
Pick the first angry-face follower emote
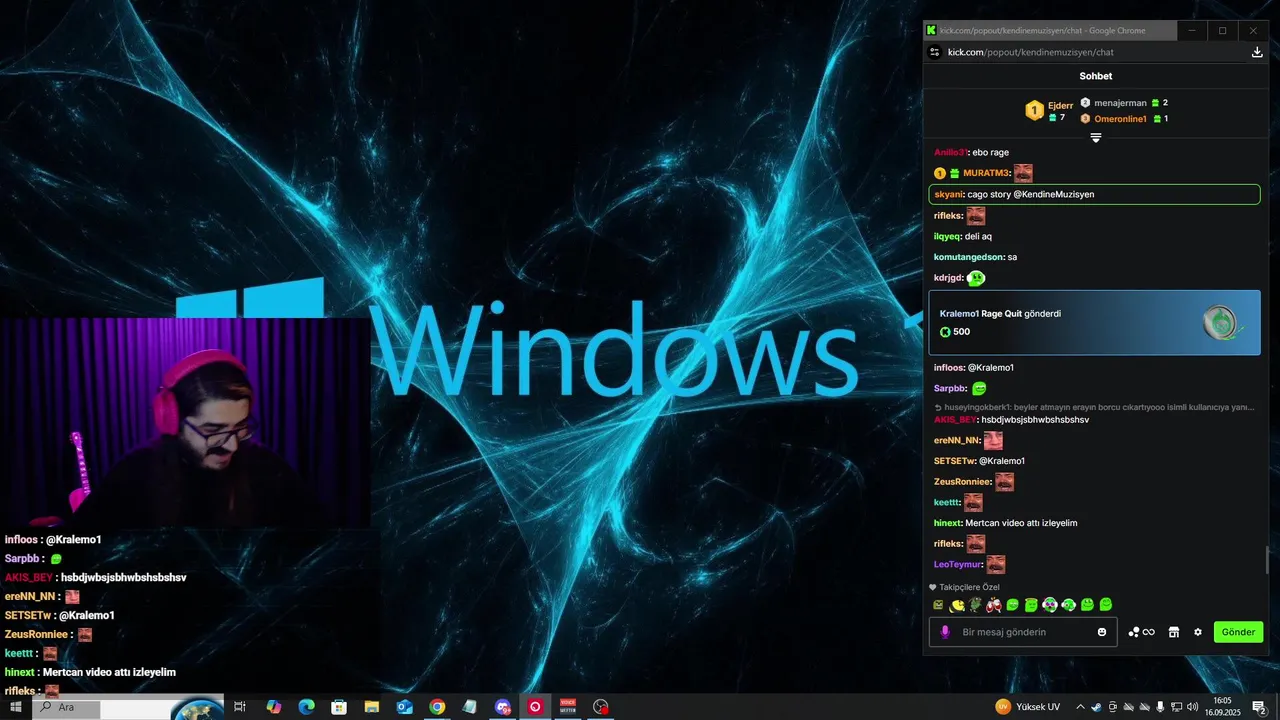[x=938, y=605]
